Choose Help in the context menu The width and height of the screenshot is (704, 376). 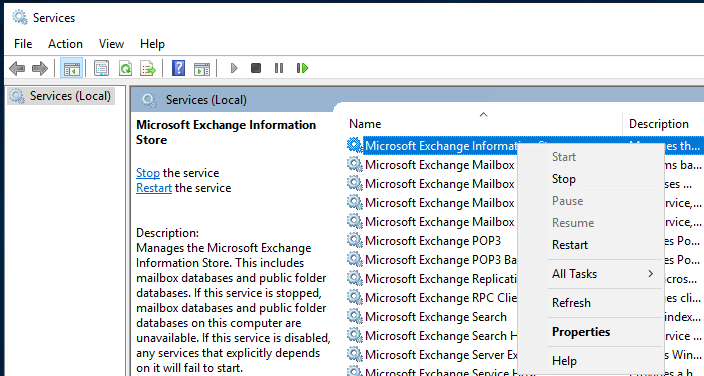tap(590, 361)
